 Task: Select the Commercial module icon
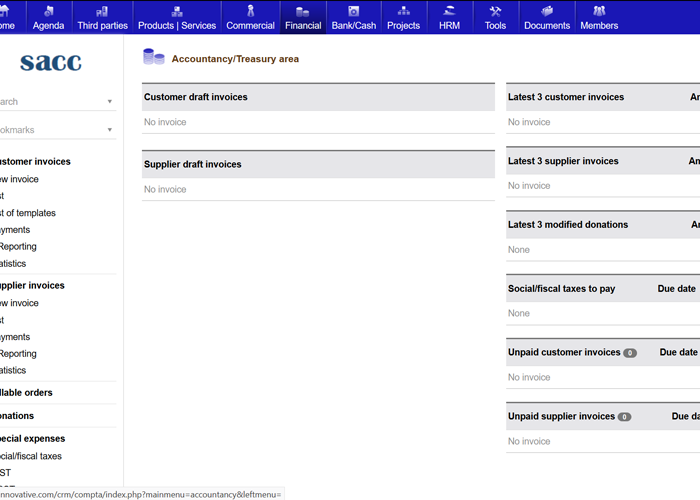click(x=250, y=11)
